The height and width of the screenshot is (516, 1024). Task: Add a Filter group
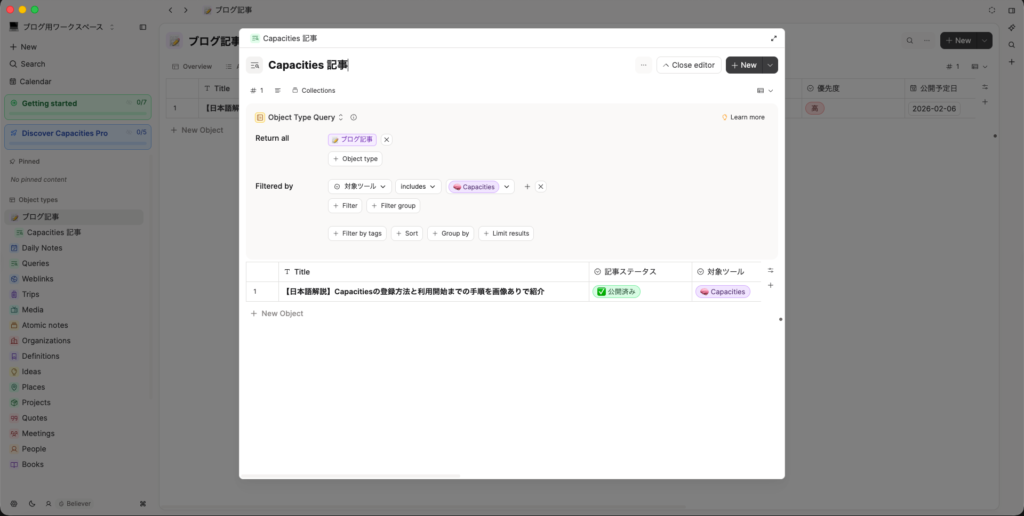(393, 206)
